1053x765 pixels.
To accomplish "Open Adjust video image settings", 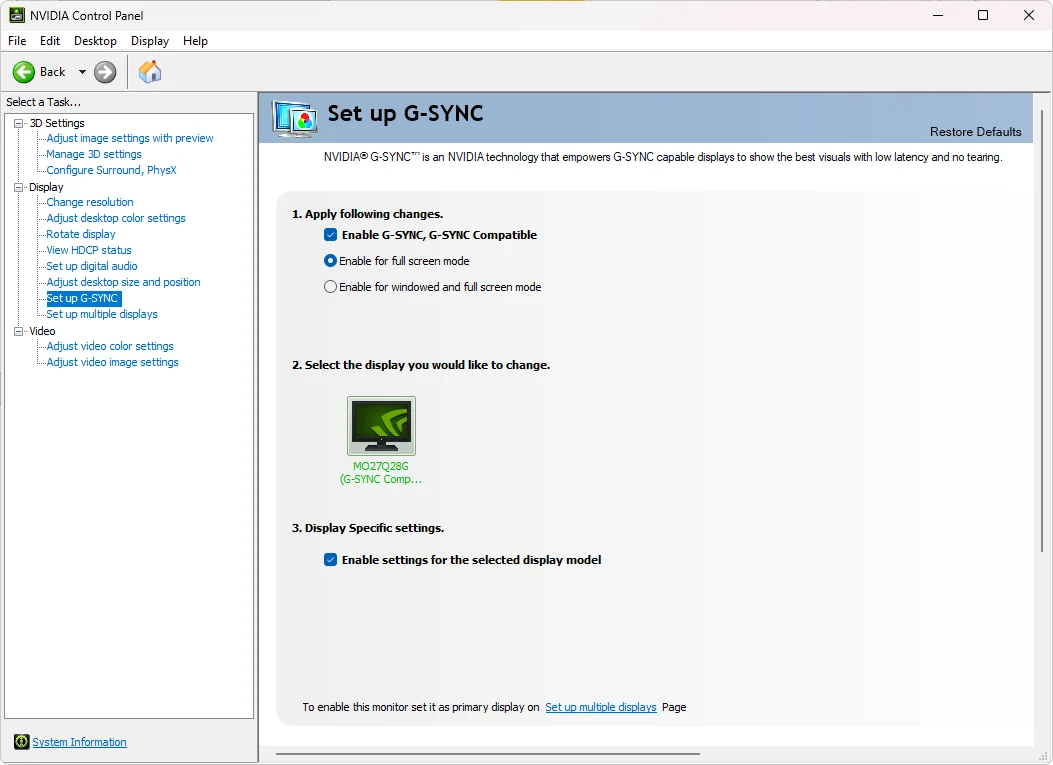I will pyautogui.click(x=112, y=363).
